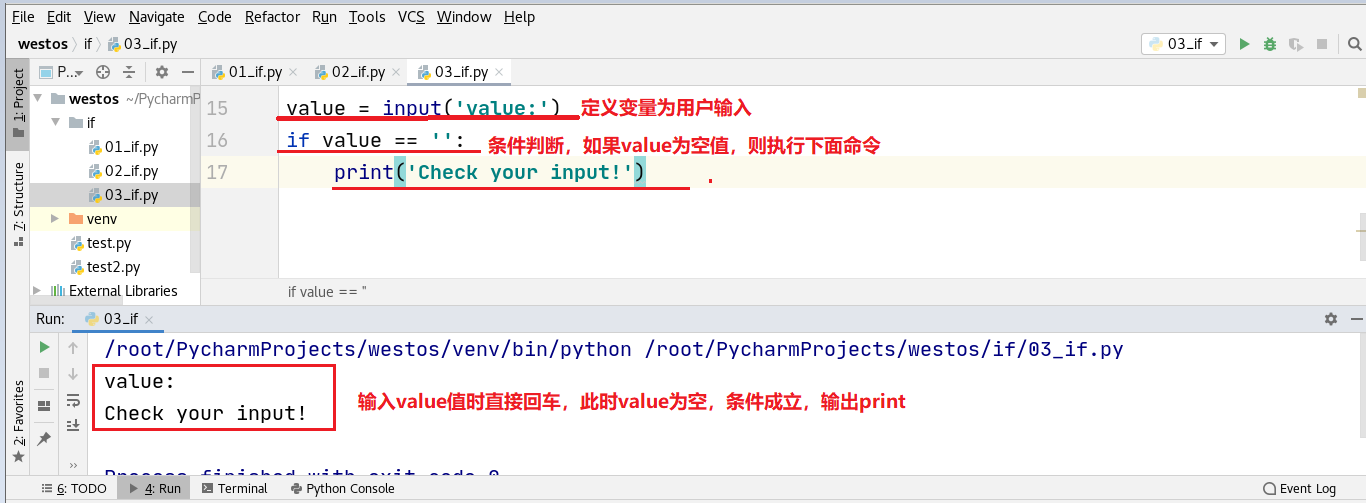
Task: Open the Terminal tool window
Action: (234, 489)
